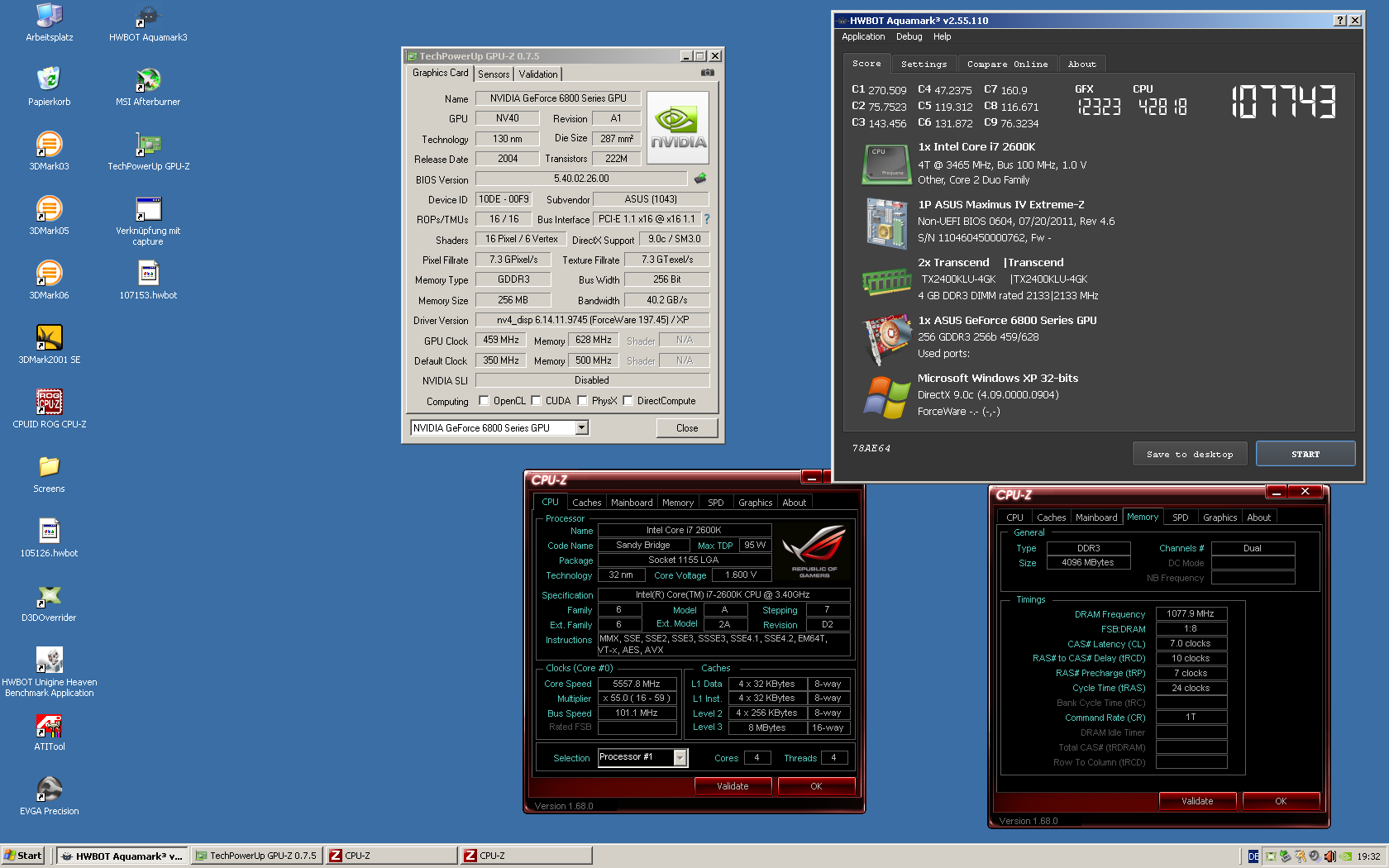Open SPD tab in right CPU-Z window

(1181, 517)
